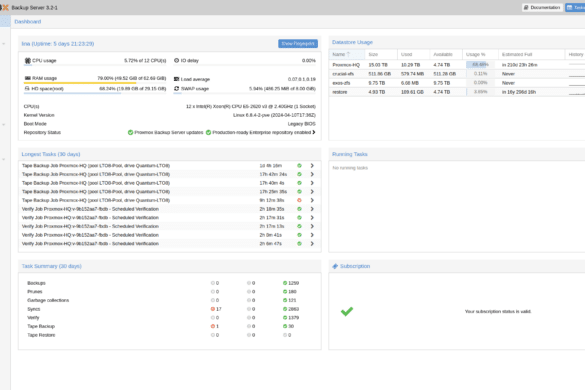Click the Show Fingerprint button
Image resolution: width=585 pixels, height=390 pixels.
(x=298, y=44)
